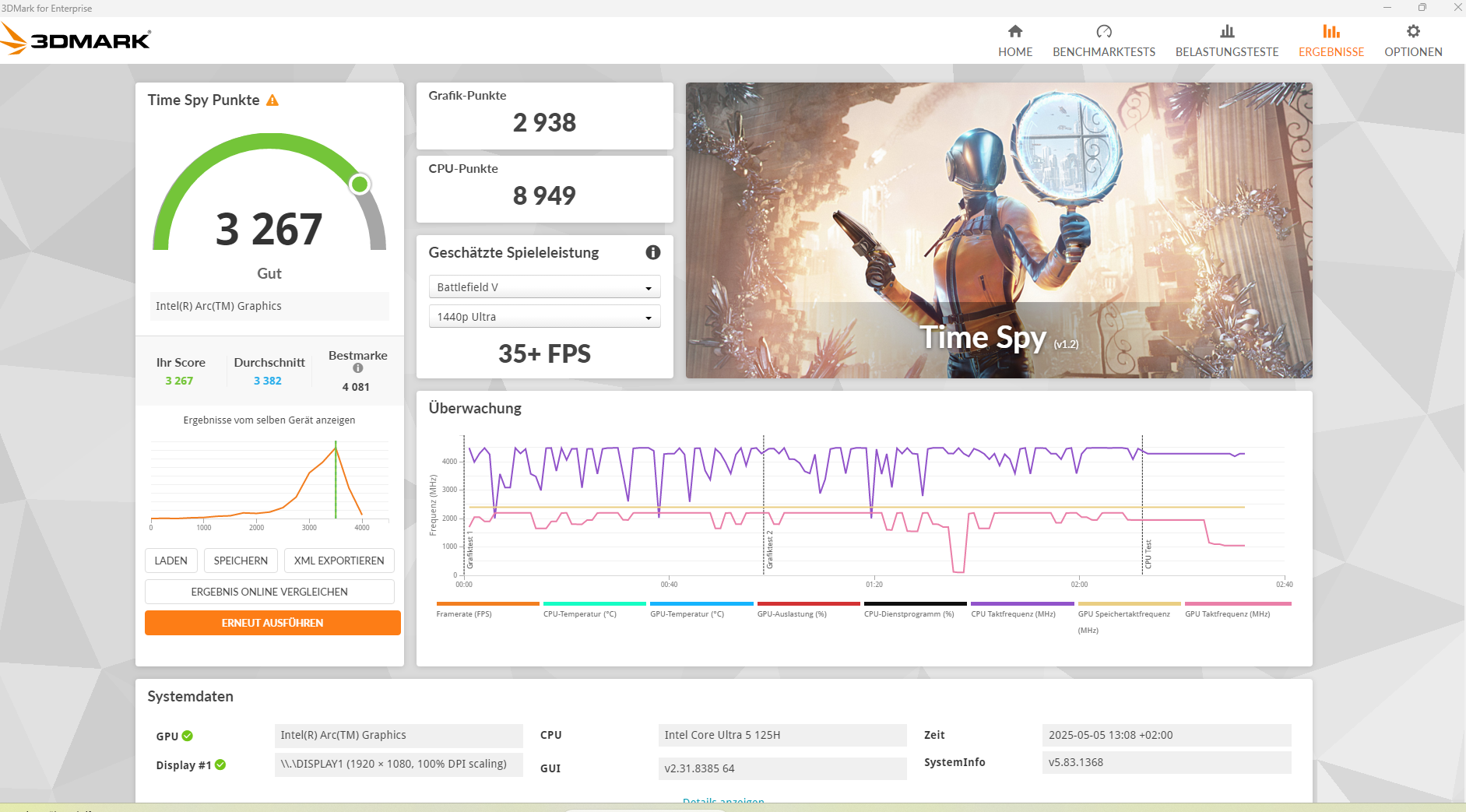
Task: Click the Überwachung heading
Action: (x=475, y=408)
